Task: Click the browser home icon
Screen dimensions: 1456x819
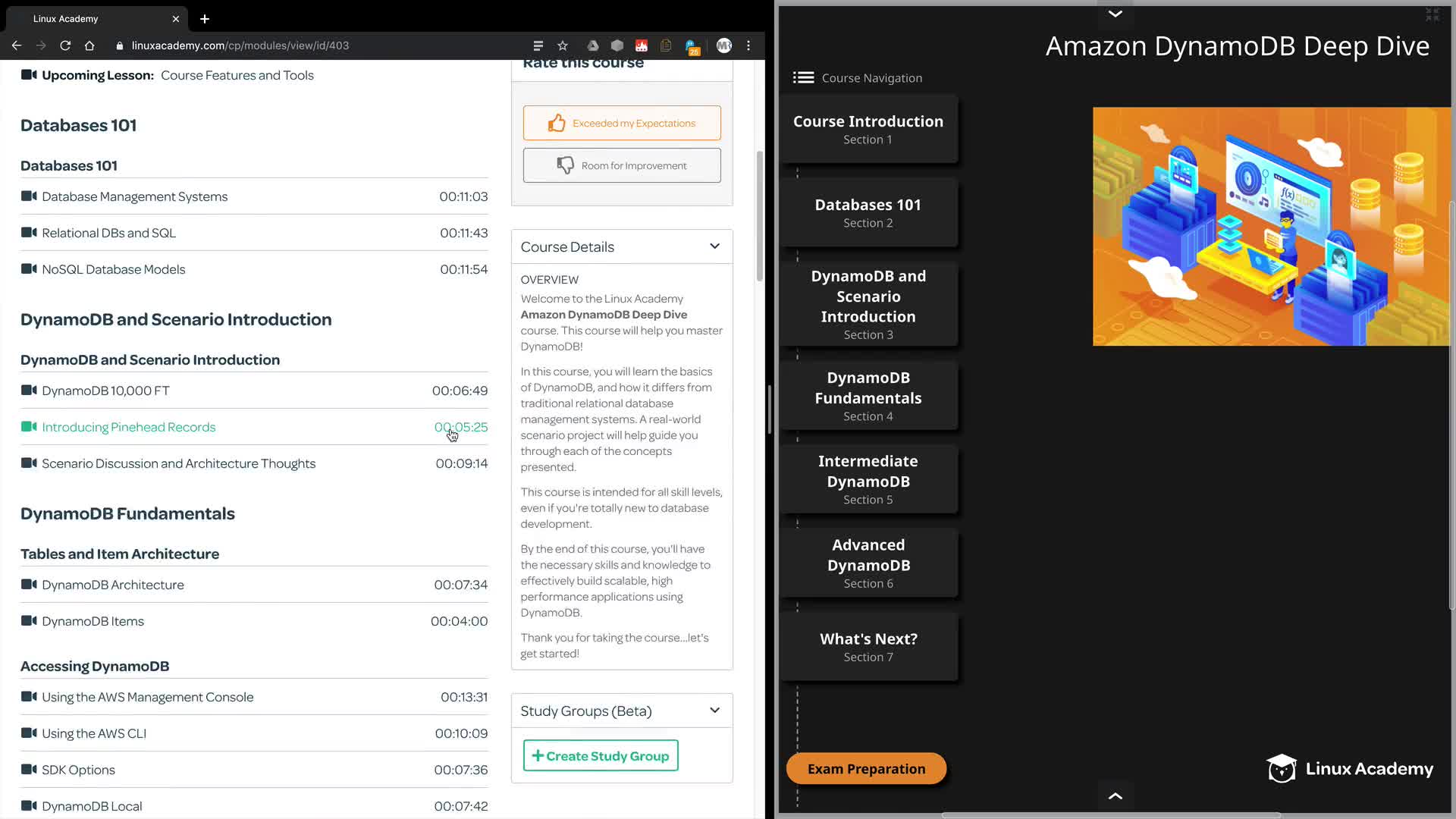Action: 89,45
